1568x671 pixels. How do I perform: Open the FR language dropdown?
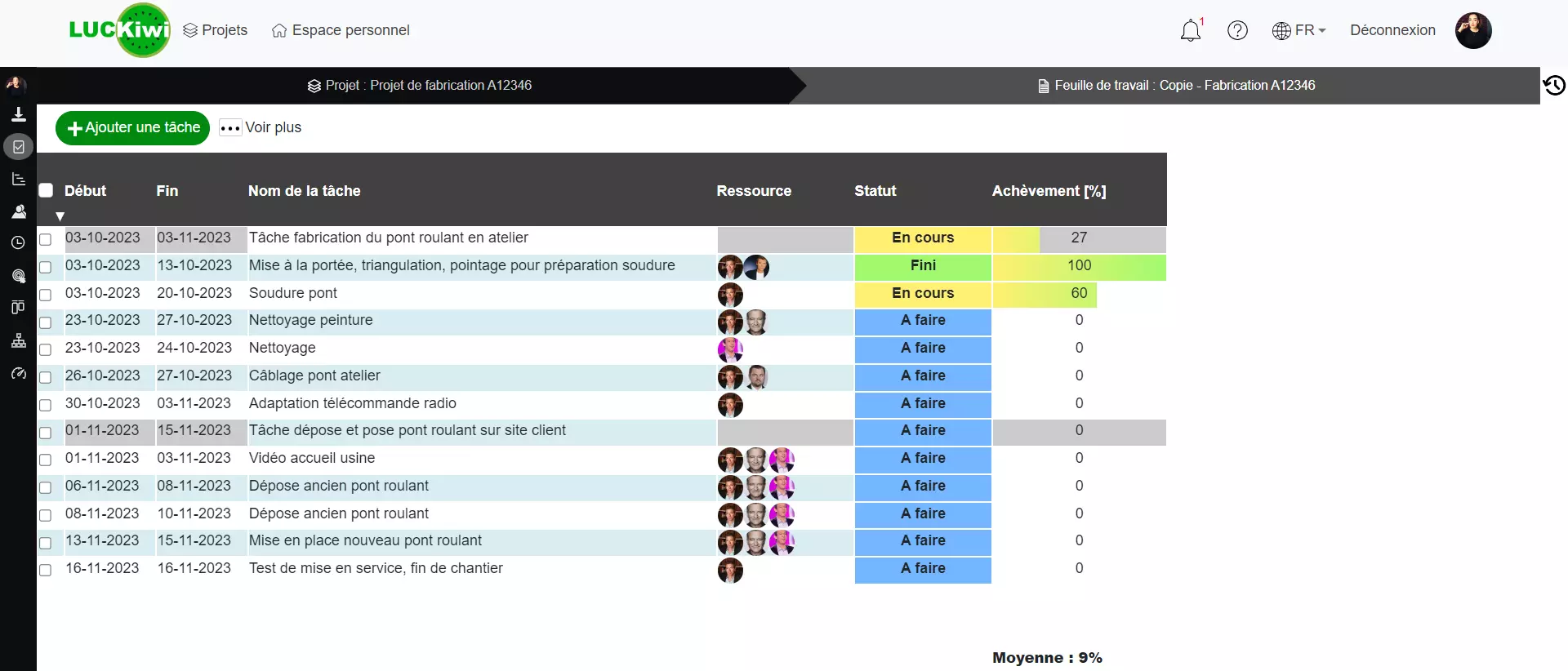tap(1299, 30)
